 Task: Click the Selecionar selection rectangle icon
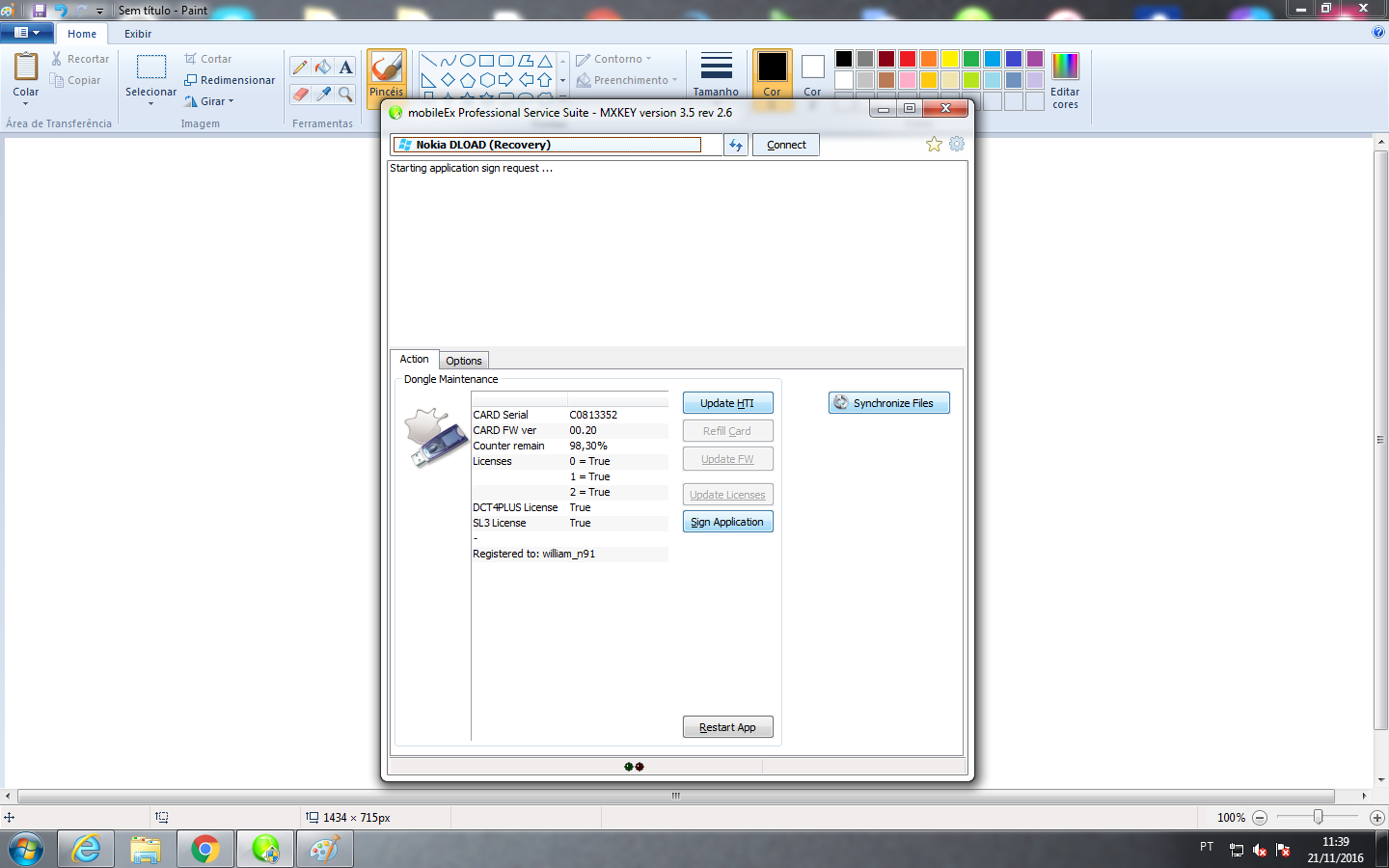[150, 67]
